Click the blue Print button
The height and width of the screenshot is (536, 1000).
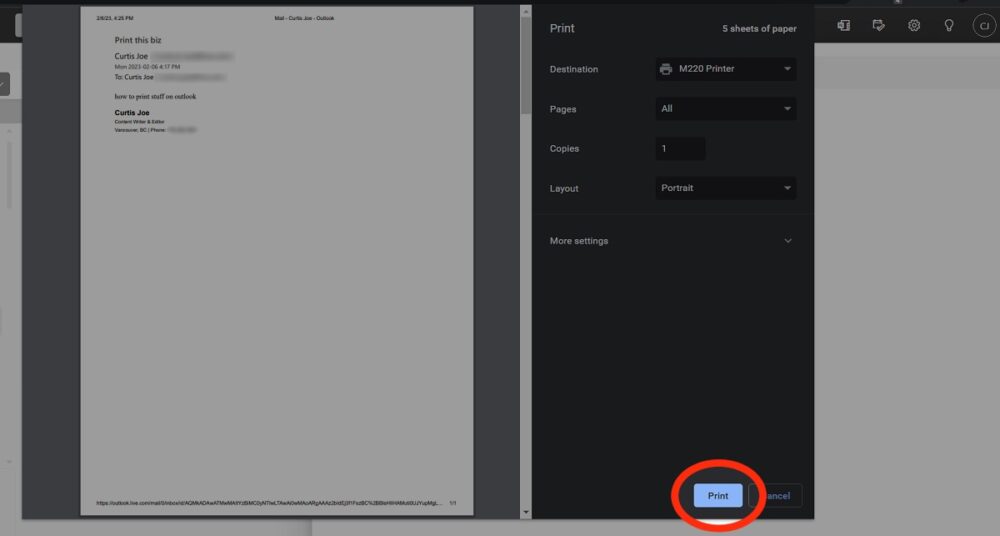pos(718,496)
